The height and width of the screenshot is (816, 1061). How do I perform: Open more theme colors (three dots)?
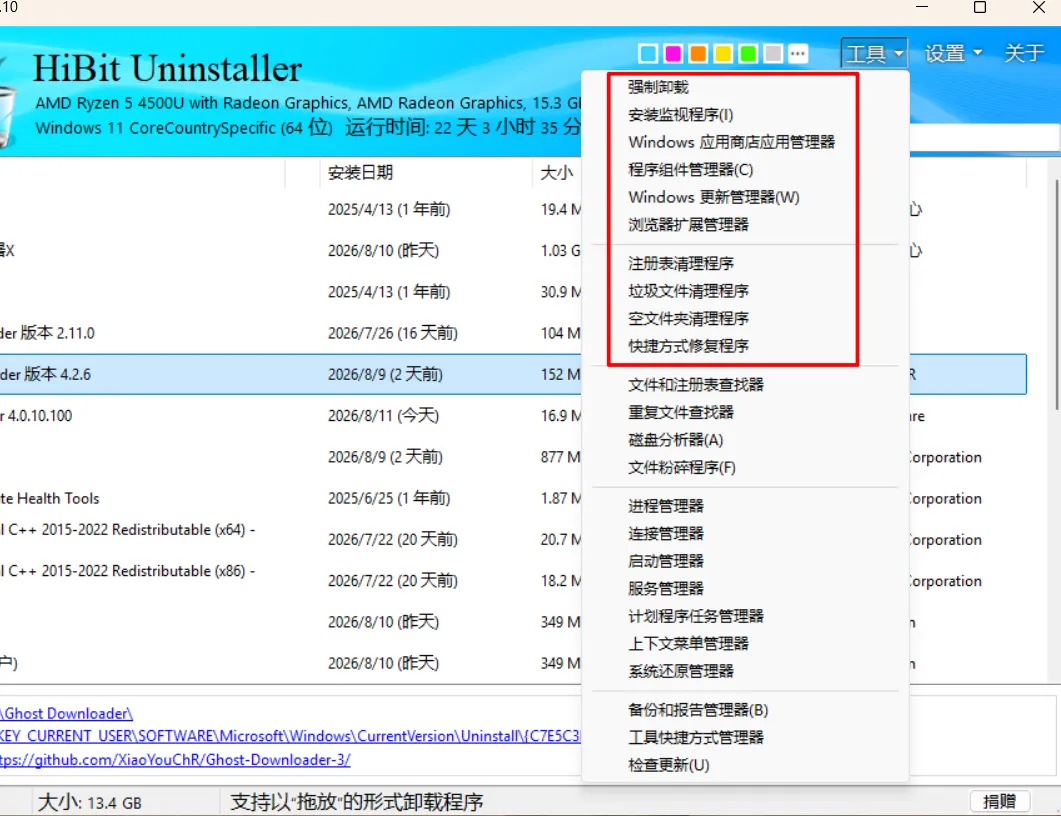pos(798,53)
